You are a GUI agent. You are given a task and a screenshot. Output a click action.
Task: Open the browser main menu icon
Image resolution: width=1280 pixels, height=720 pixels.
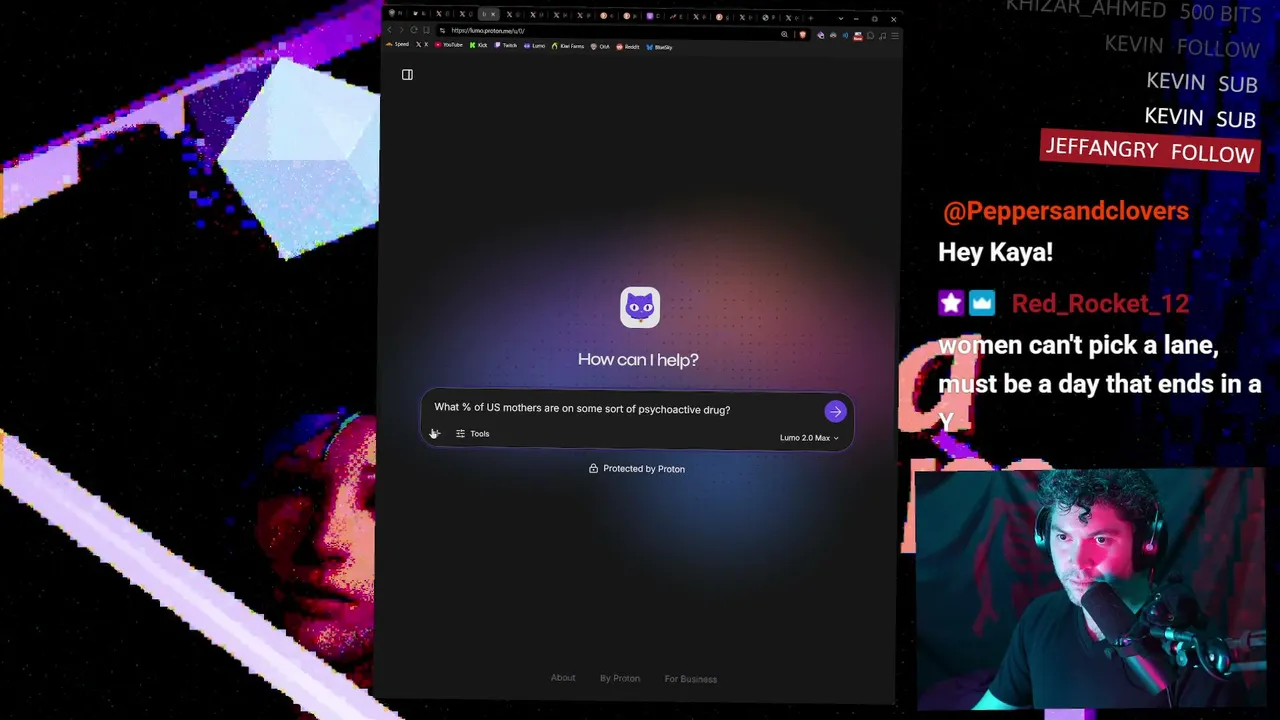[x=894, y=36]
